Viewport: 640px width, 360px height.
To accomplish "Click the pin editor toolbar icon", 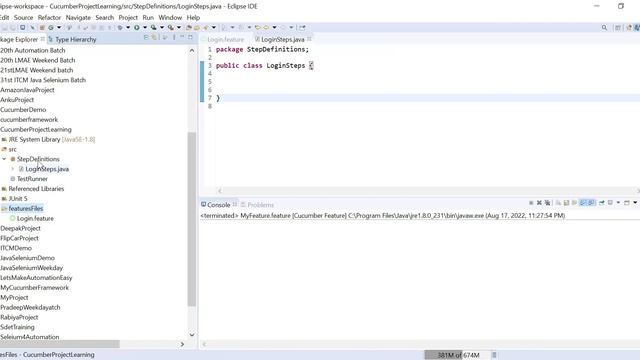I will [x=302, y=27].
